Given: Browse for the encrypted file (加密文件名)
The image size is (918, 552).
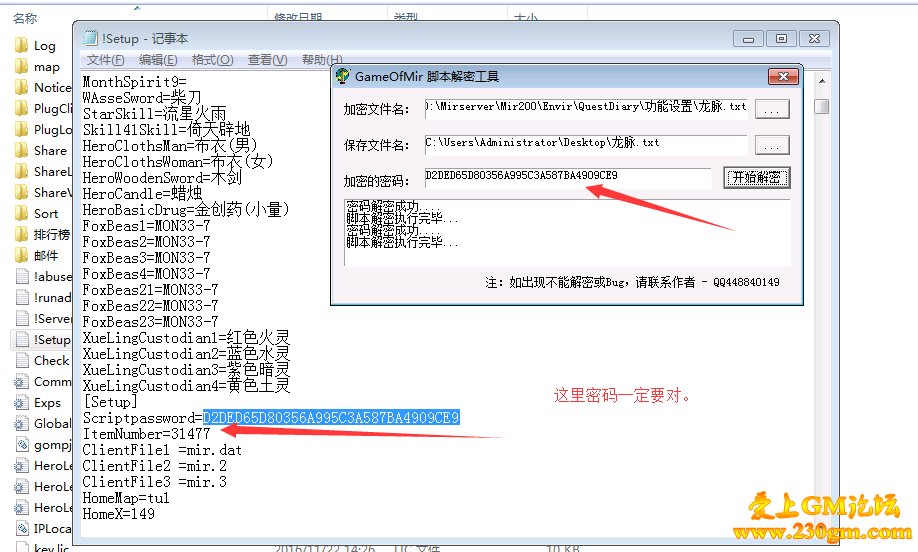Looking at the screenshot, I should [x=772, y=109].
